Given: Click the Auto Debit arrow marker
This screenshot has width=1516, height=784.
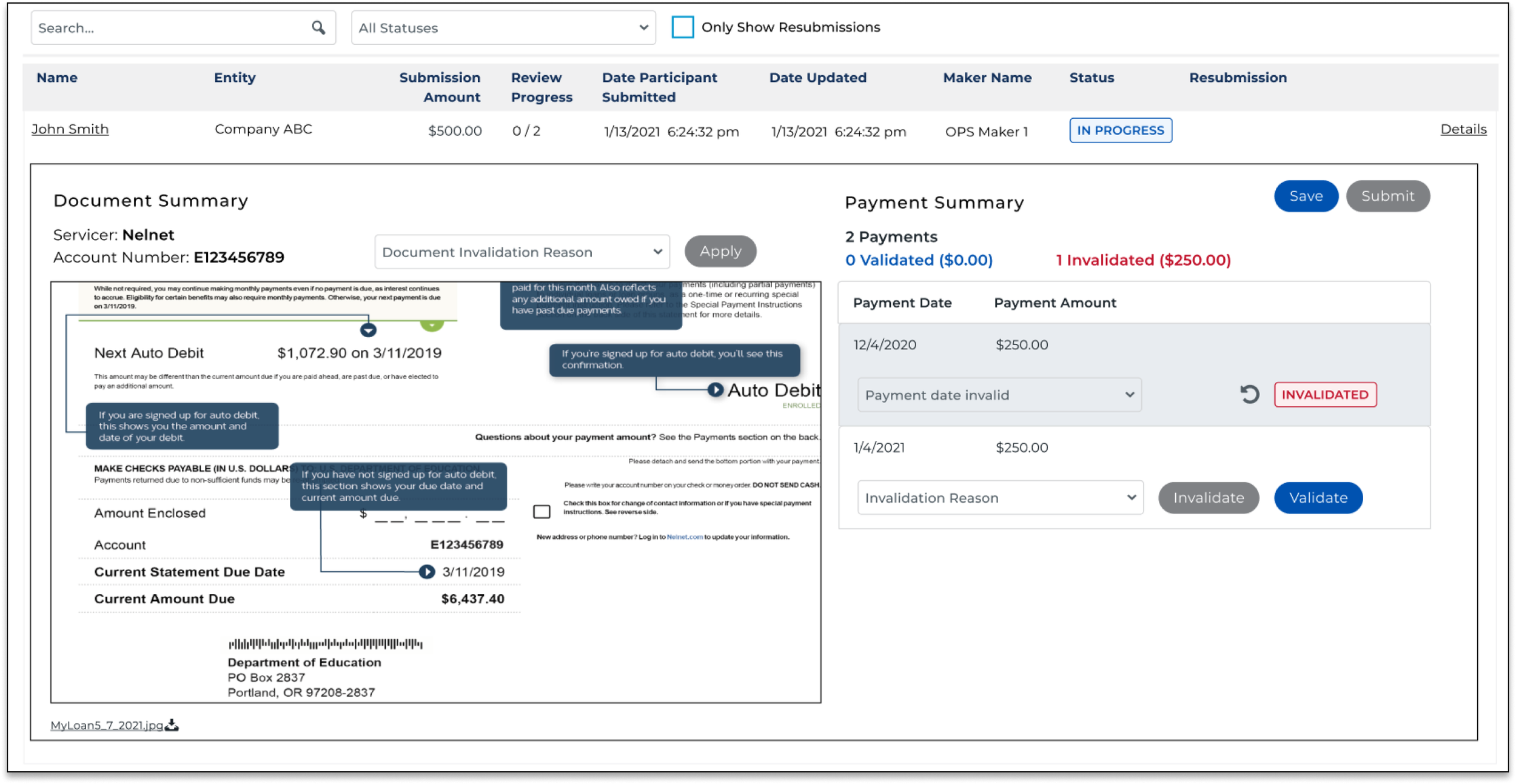Looking at the screenshot, I should point(716,390).
